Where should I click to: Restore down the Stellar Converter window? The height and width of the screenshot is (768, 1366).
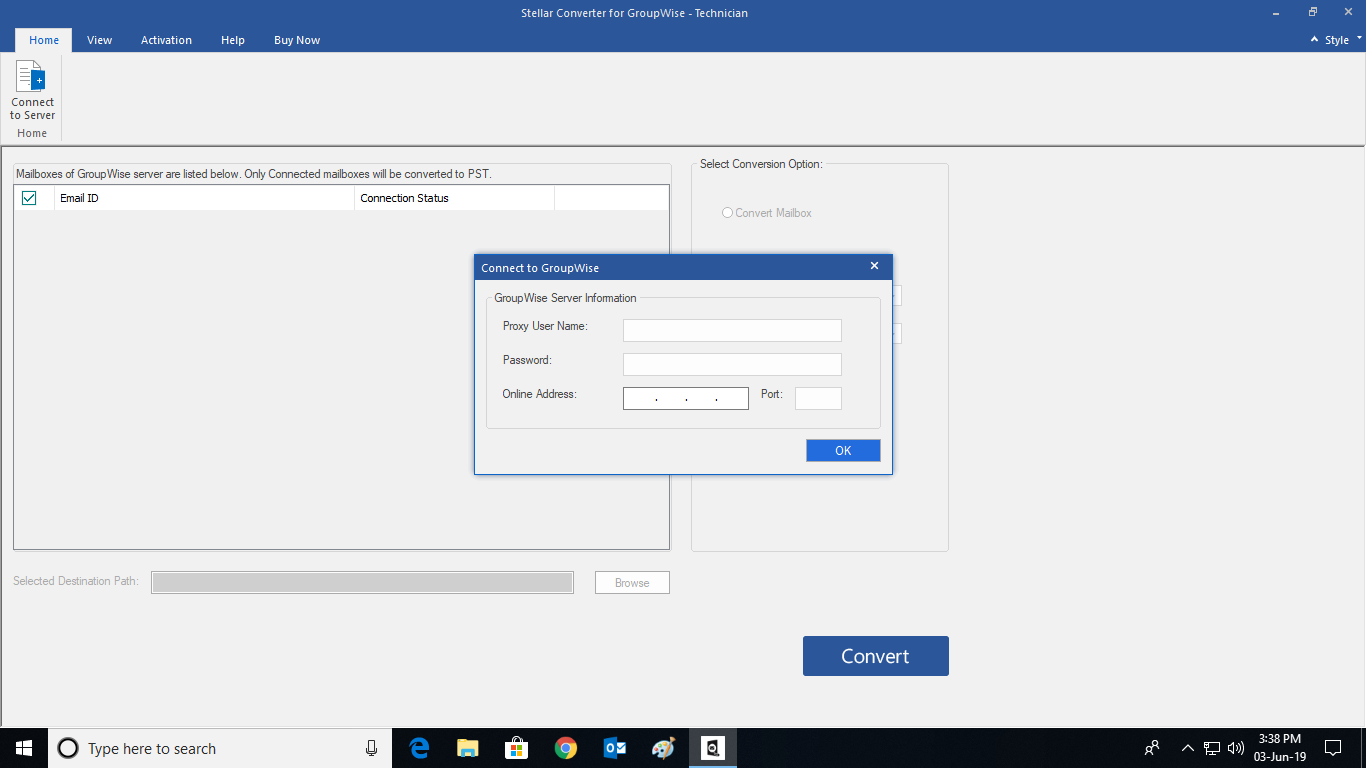[1313, 13]
